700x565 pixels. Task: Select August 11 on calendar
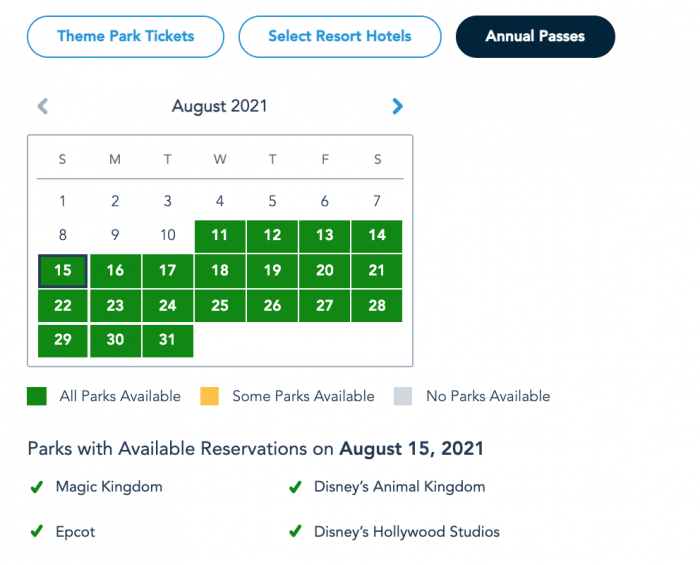tap(220, 236)
